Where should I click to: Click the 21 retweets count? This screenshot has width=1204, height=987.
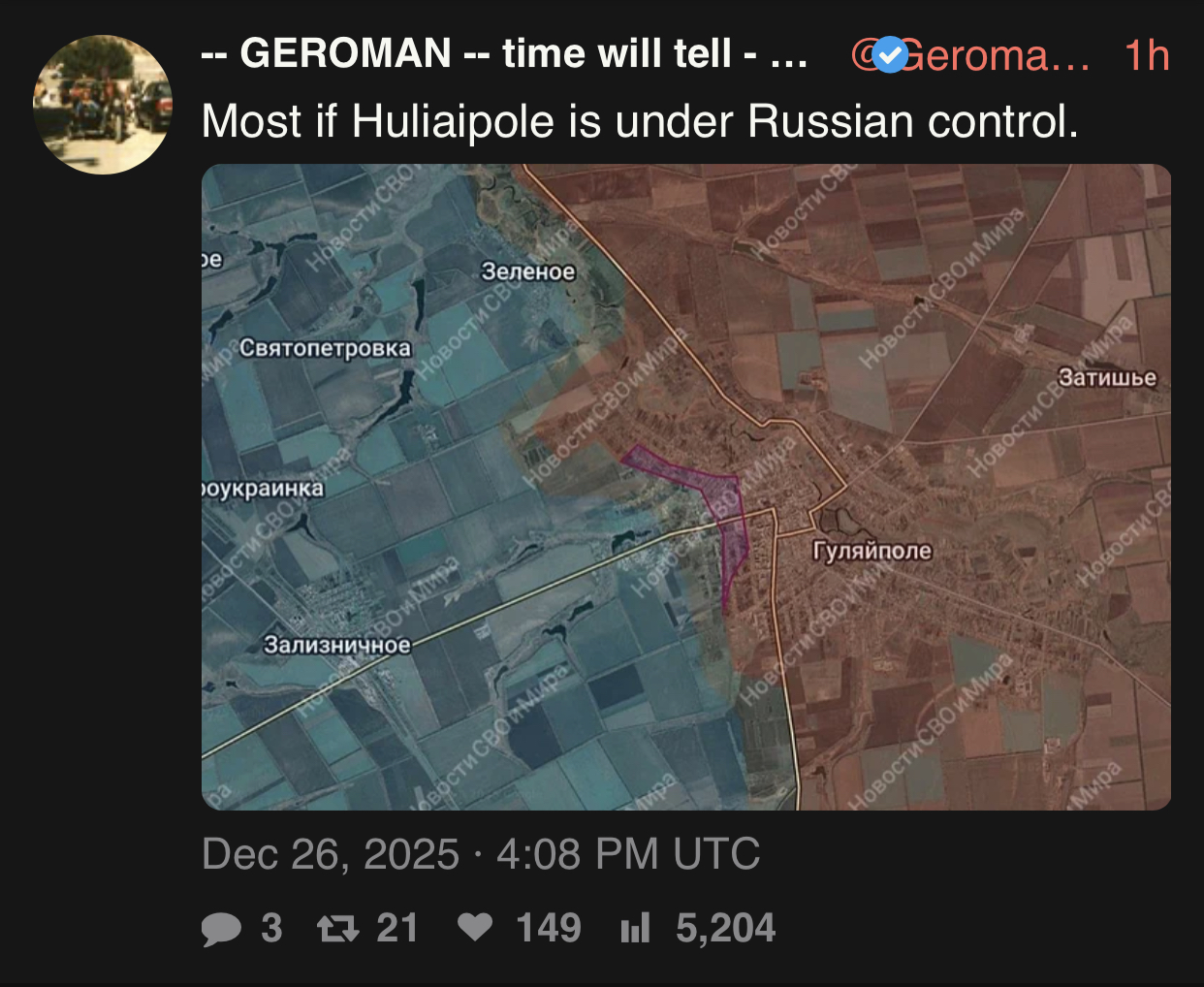[x=396, y=929]
